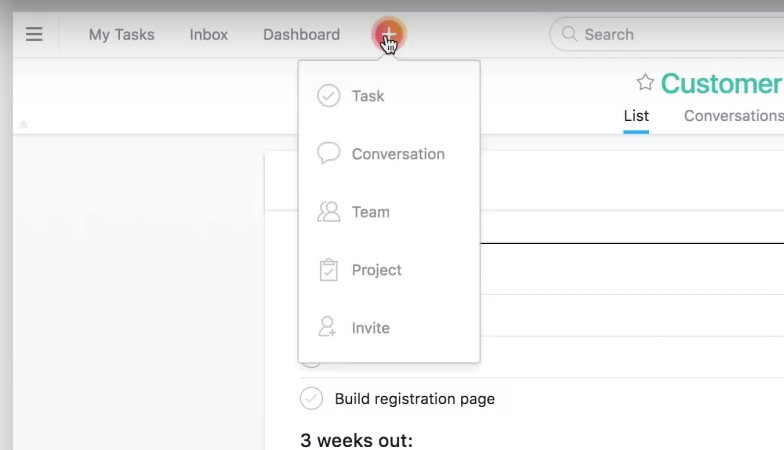
Task: Star the Customer project as favorite
Action: (645, 82)
